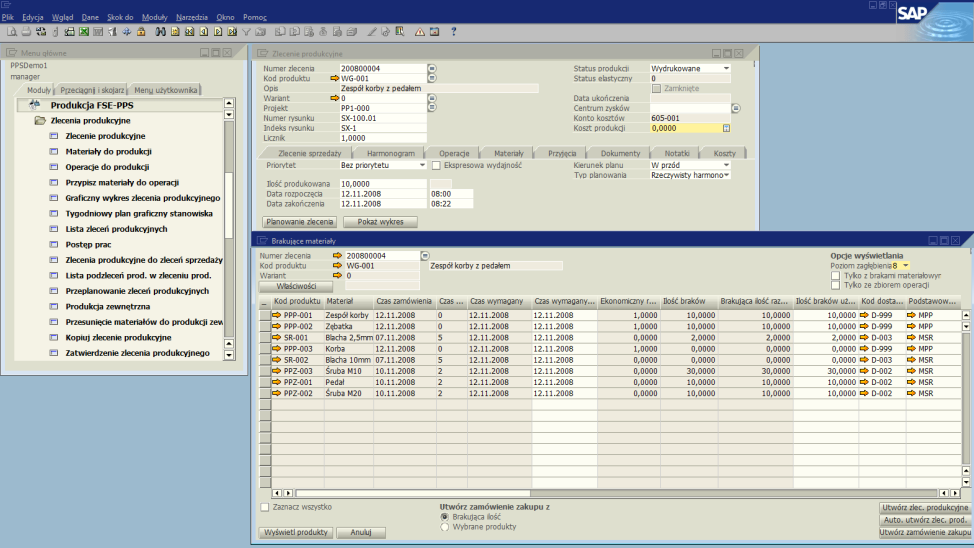
Task: Click the four-arrows launch icon in the toolbar
Action: click(127, 32)
